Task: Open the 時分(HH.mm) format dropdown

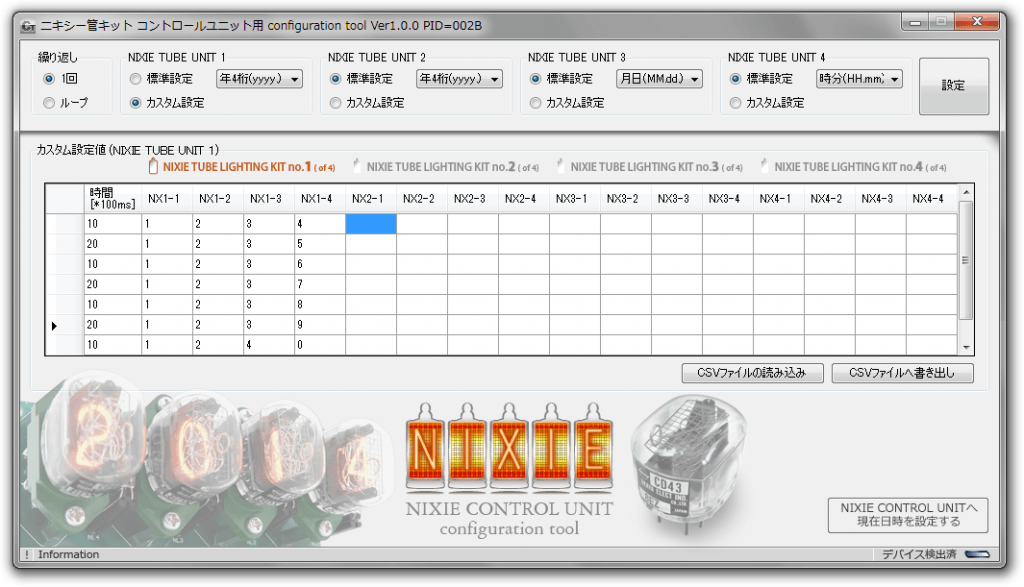Action: pos(858,78)
